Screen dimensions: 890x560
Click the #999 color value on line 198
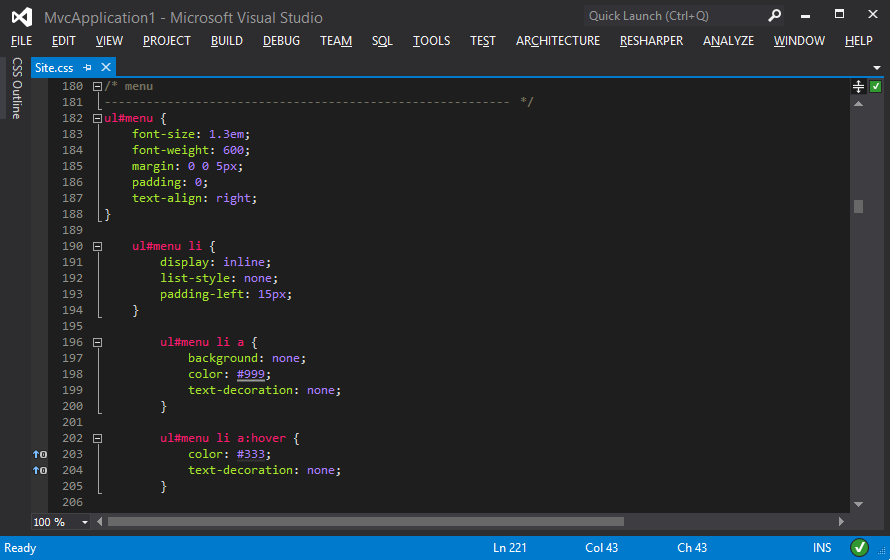[x=253, y=374]
